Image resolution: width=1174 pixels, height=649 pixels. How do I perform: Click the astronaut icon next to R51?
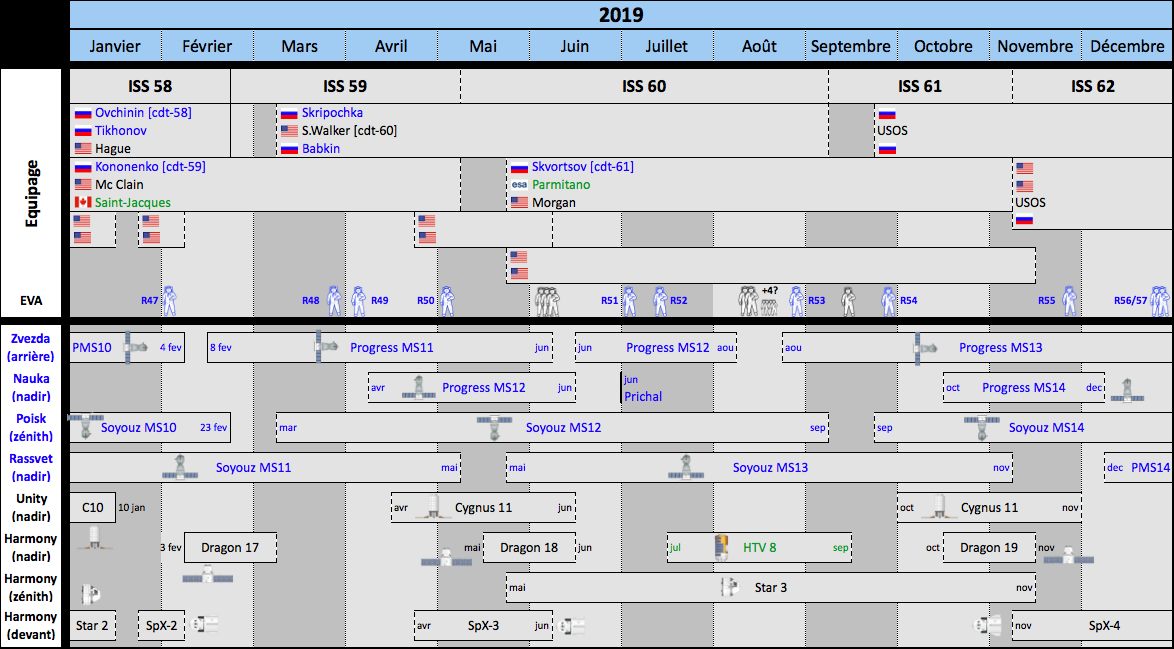click(x=630, y=301)
